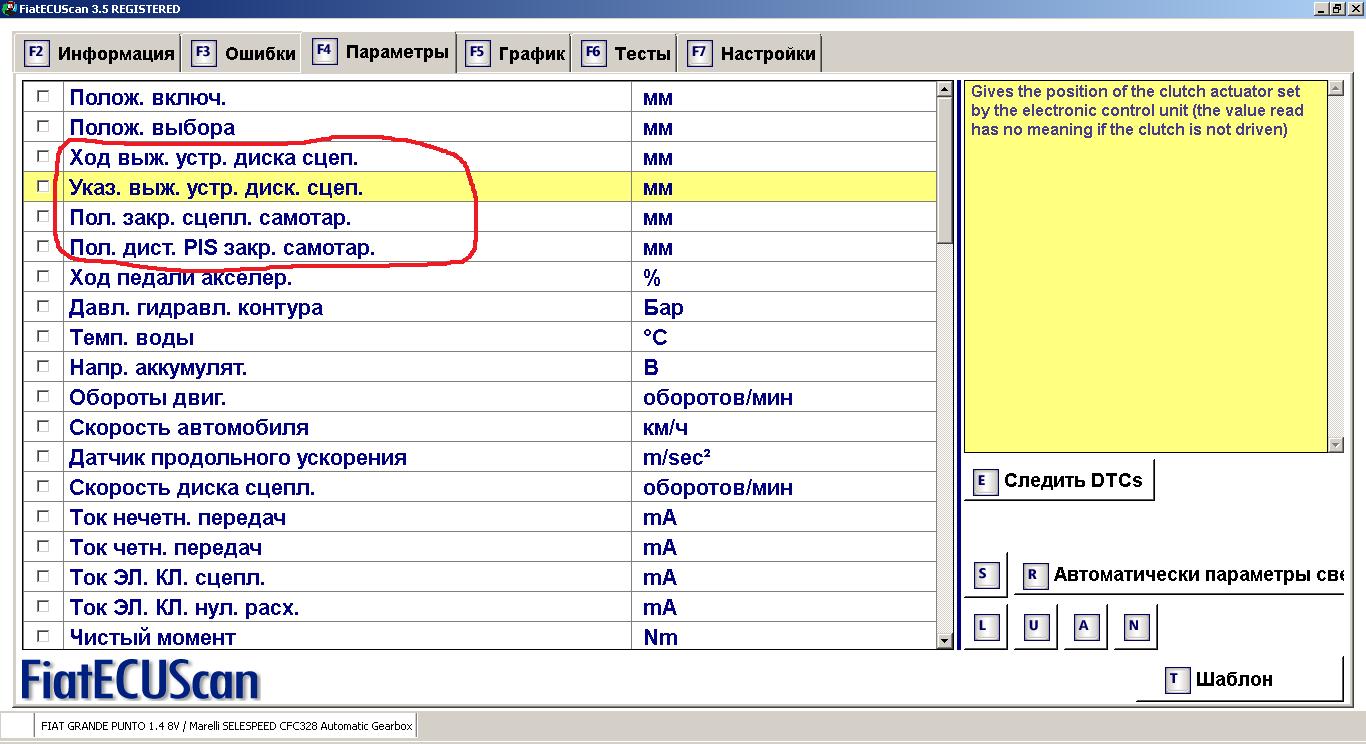Click the U shortcut button
The image size is (1366, 744).
point(1034,627)
